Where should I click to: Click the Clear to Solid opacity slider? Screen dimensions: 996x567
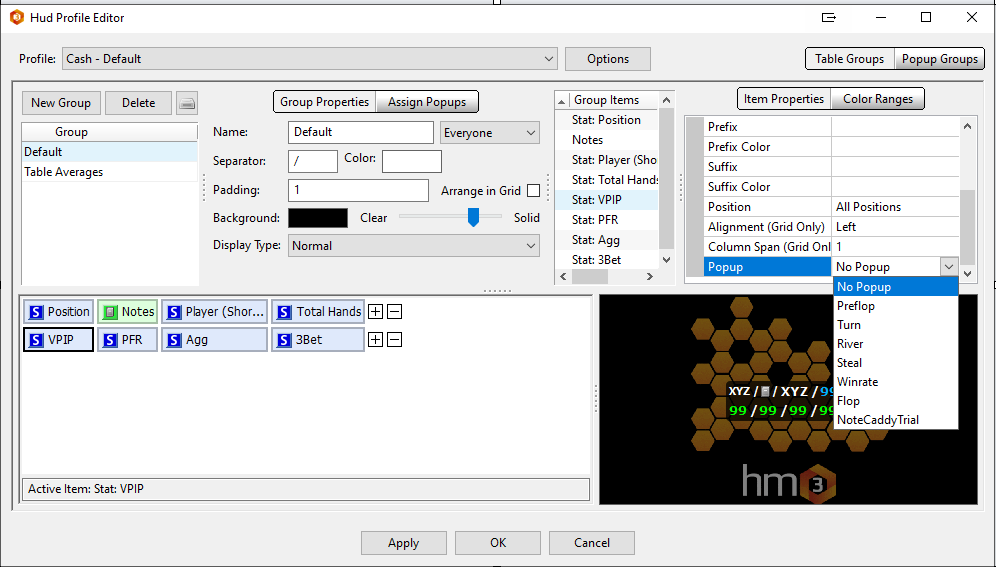click(x=450, y=217)
